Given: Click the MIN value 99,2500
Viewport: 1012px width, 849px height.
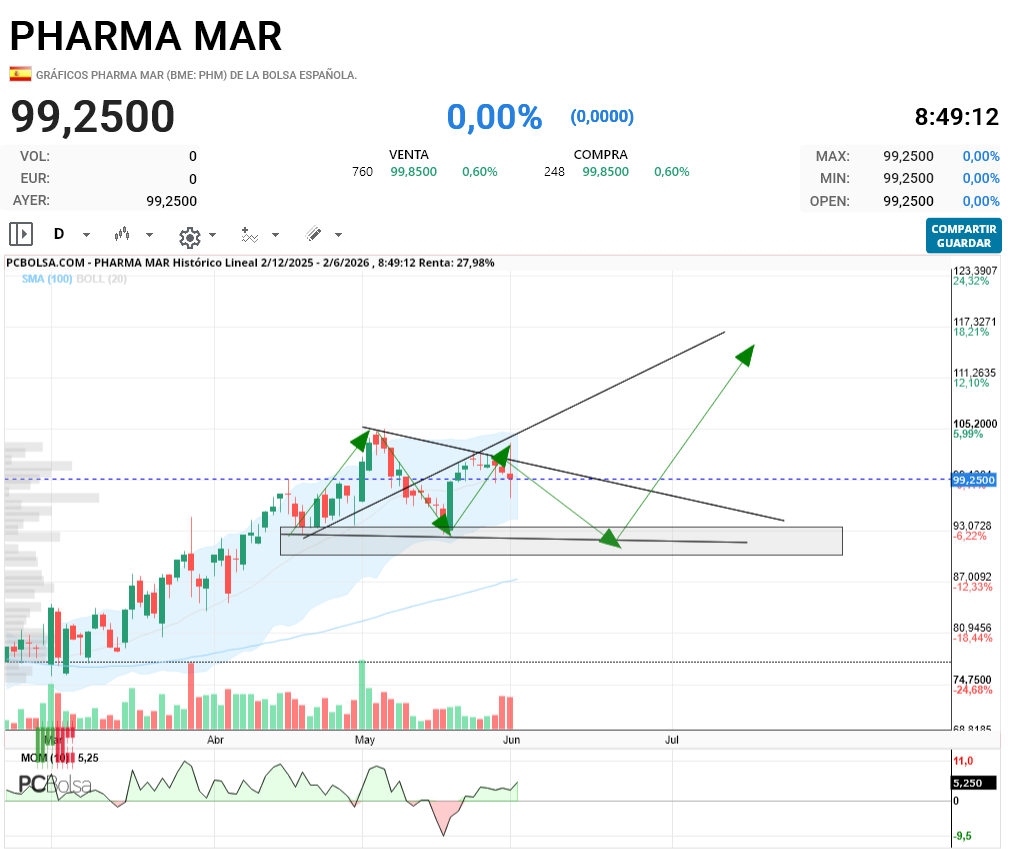Looking at the screenshot, I should point(908,178).
